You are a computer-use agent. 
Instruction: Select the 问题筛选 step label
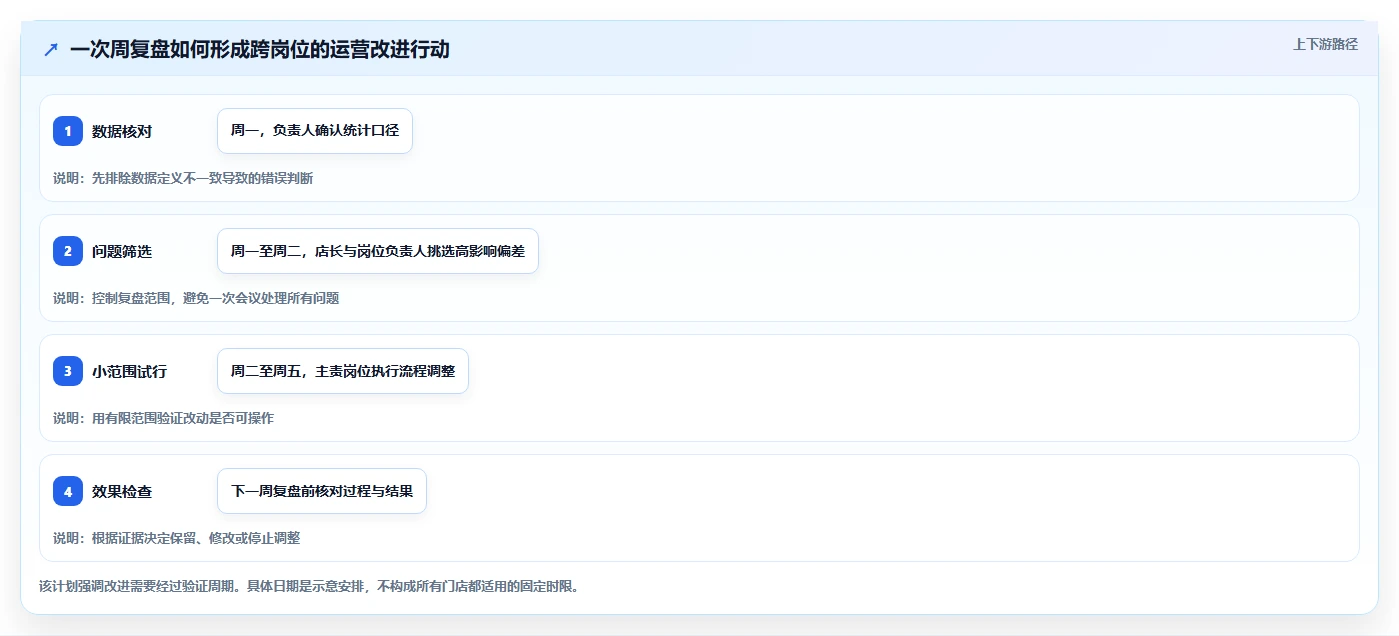point(122,251)
